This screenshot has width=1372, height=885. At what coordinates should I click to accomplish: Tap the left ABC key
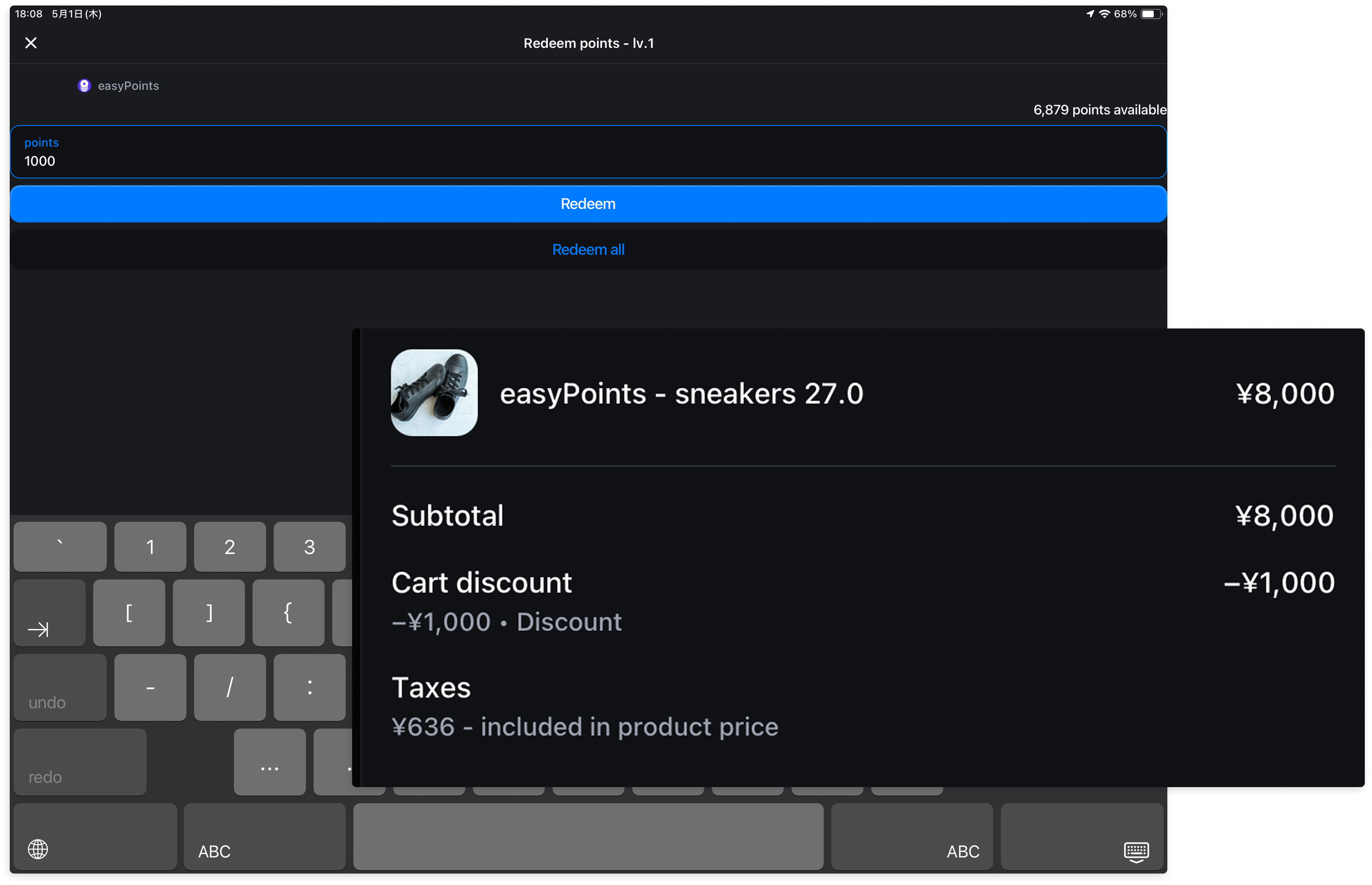(x=264, y=837)
